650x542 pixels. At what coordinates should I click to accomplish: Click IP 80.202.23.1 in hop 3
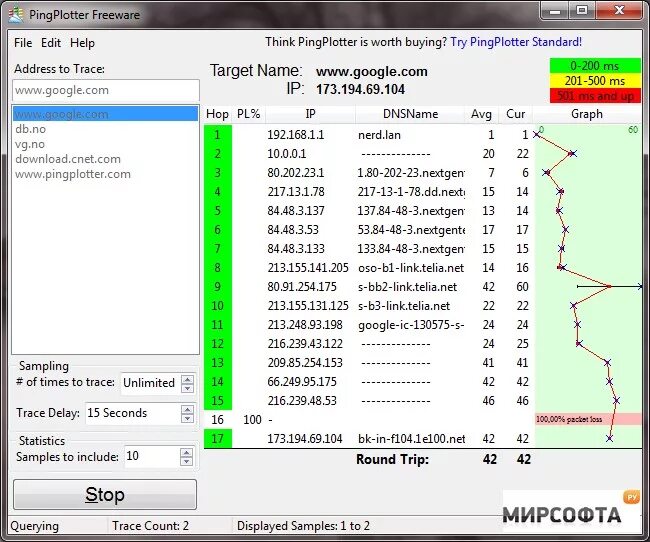click(296, 173)
